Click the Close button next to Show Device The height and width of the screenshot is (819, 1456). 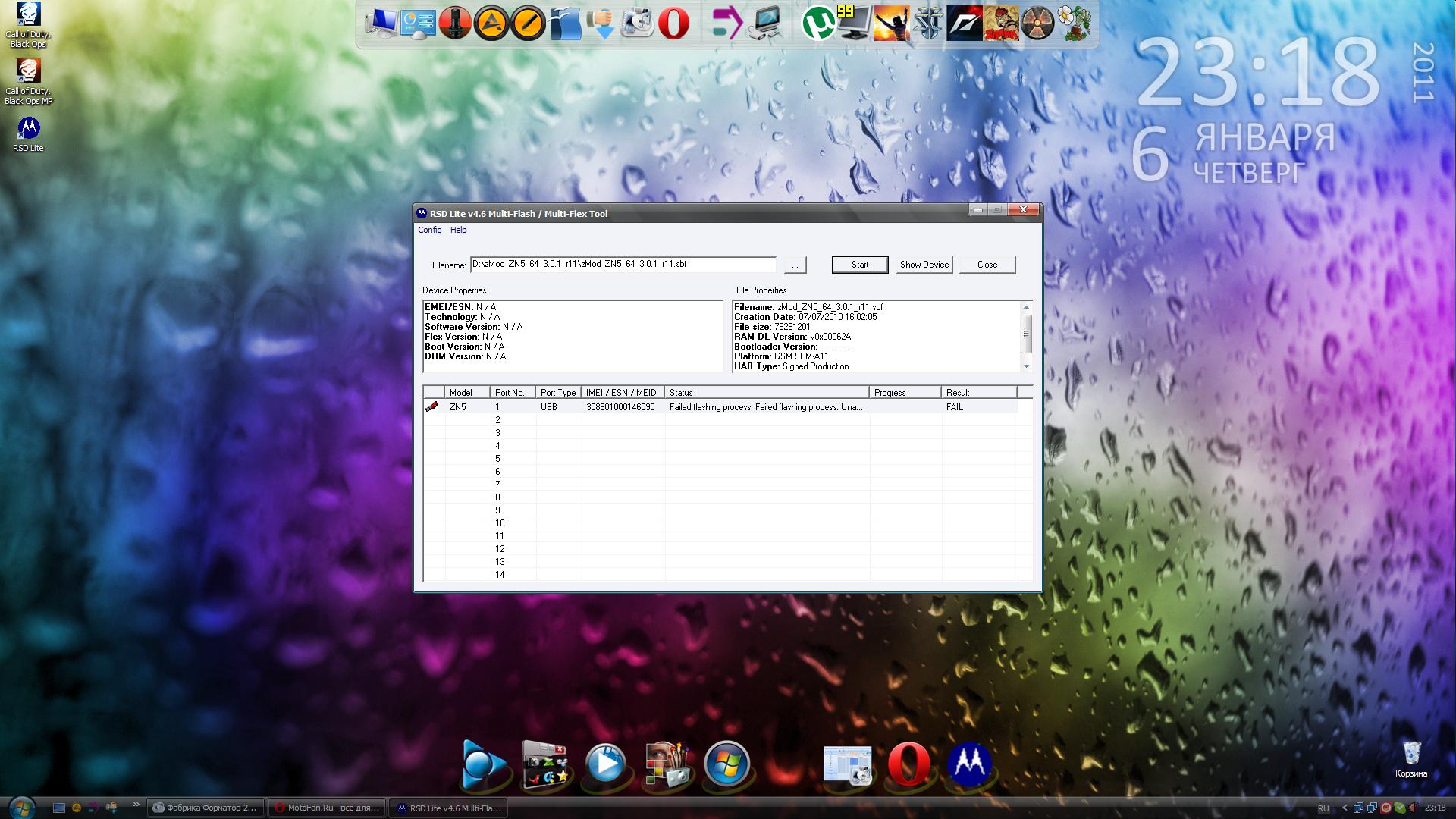987,265
